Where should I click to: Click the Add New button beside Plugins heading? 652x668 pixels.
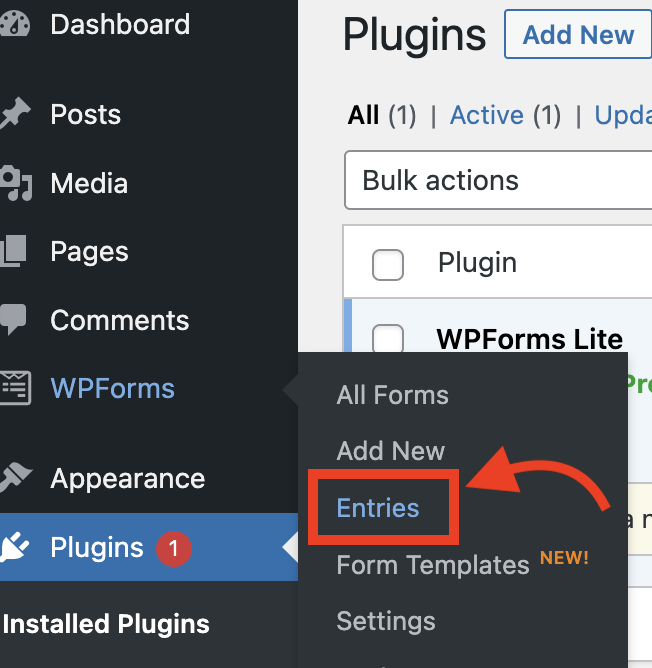pyautogui.click(x=578, y=35)
